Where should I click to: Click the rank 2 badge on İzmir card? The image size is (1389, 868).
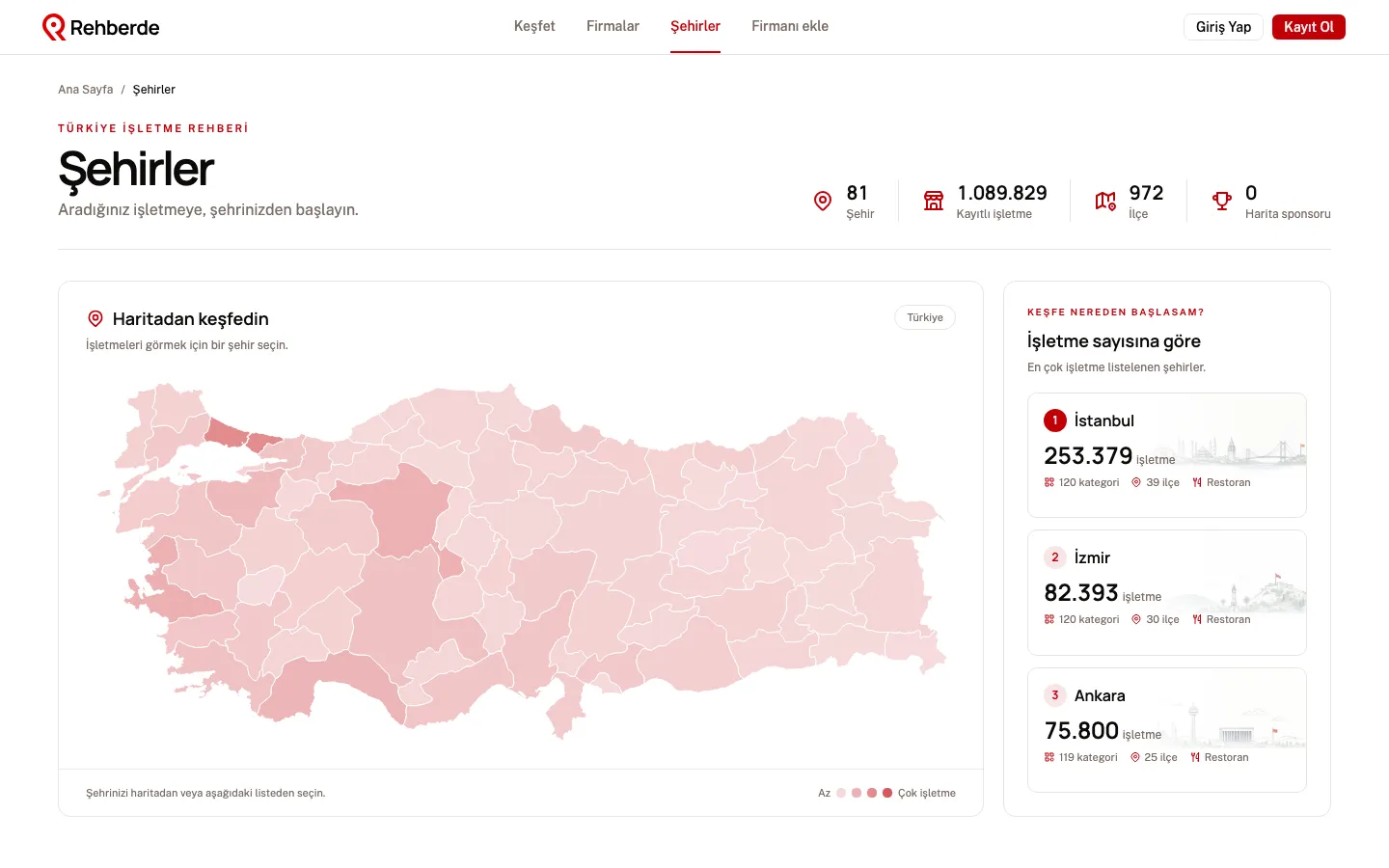coord(1054,557)
